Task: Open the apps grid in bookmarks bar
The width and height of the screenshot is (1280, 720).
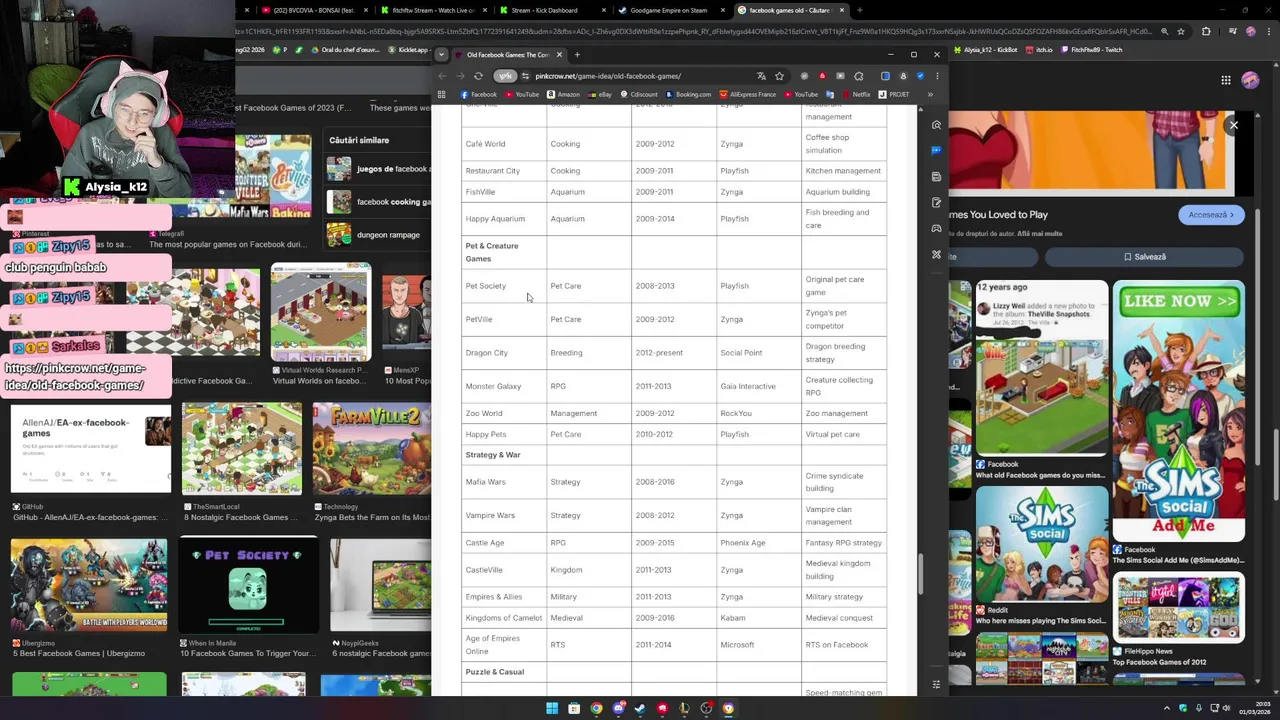Action: click(x=441, y=95)
